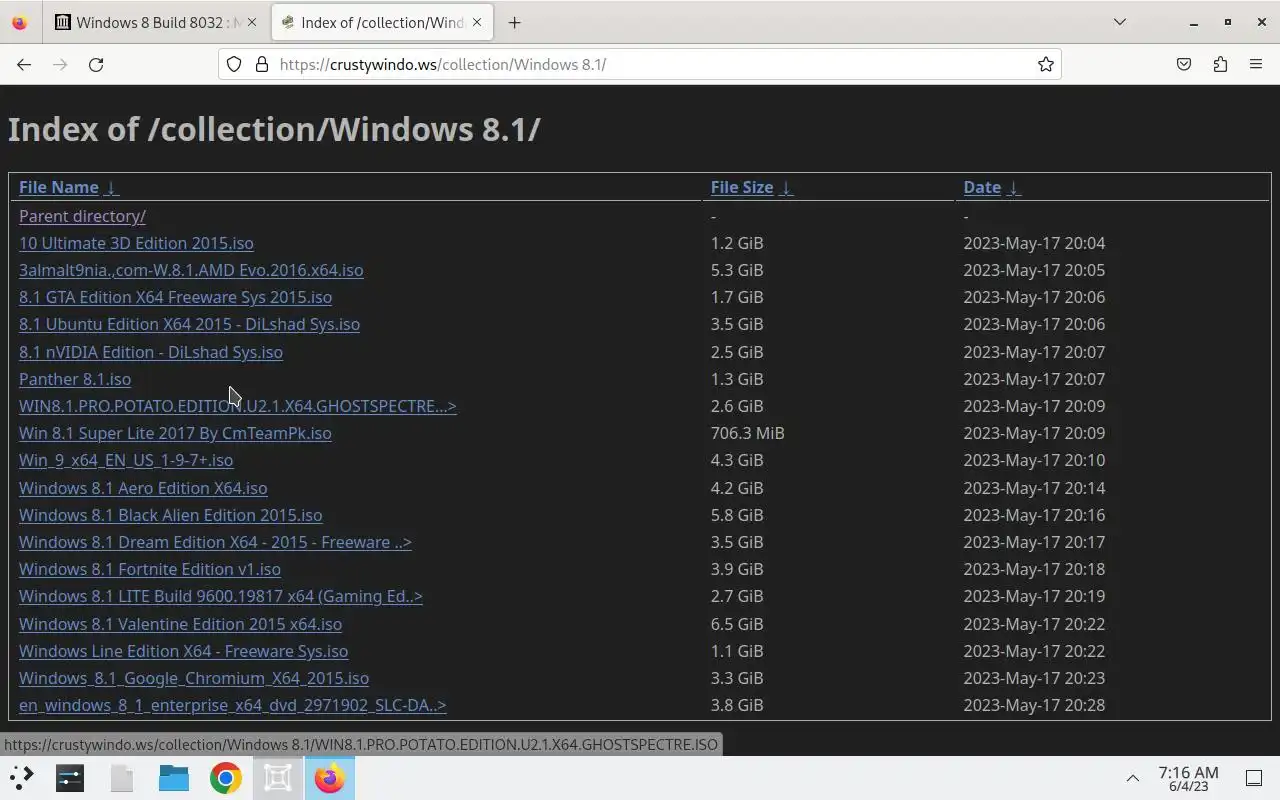View site security padlock info
The width and height of the screenshot is (1280, 800).
(x=262, y=64)
